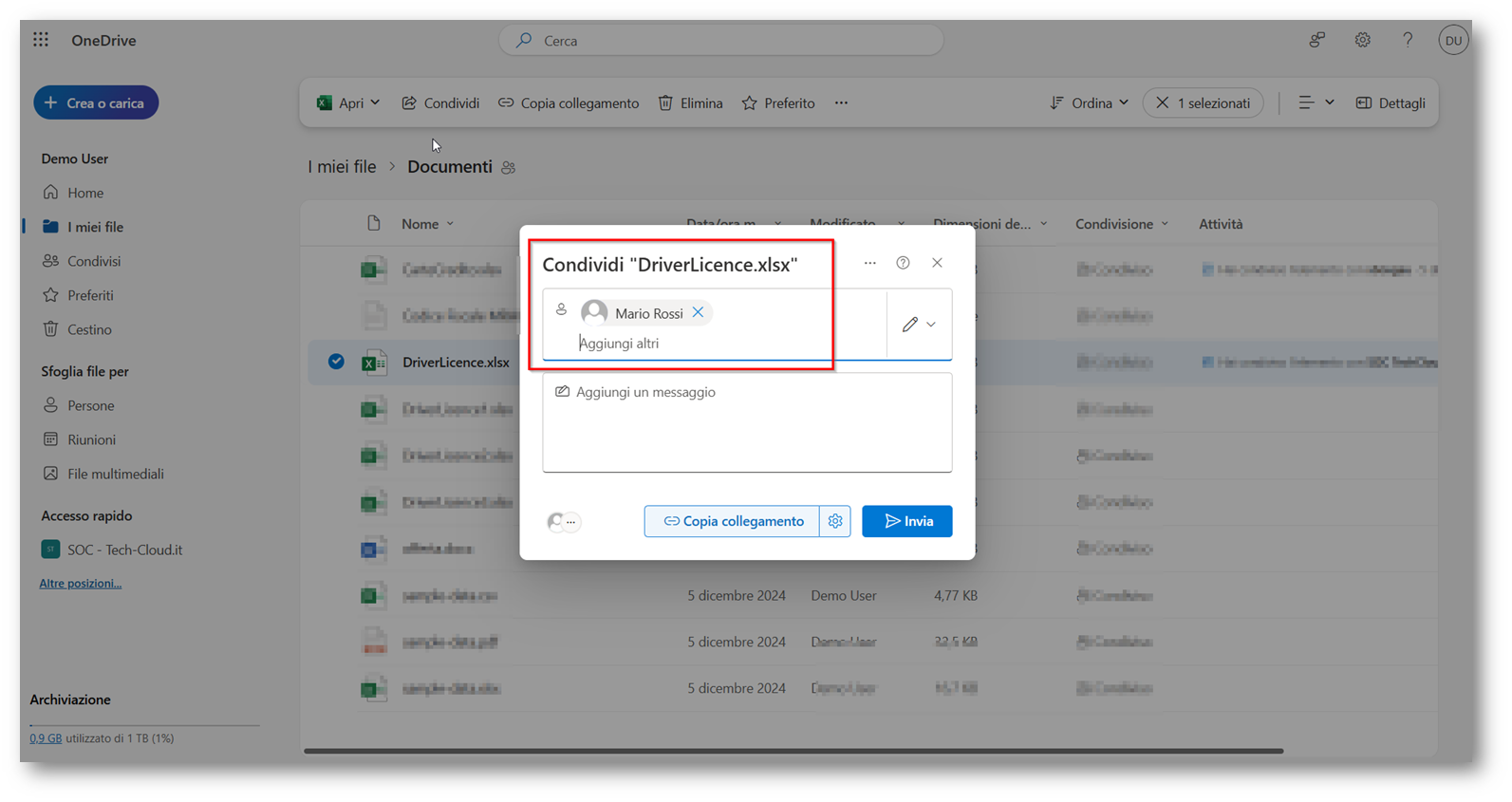Click the help question mark in header
Viewport: 1512px width, 802px height.
(x=1408, y=40)
